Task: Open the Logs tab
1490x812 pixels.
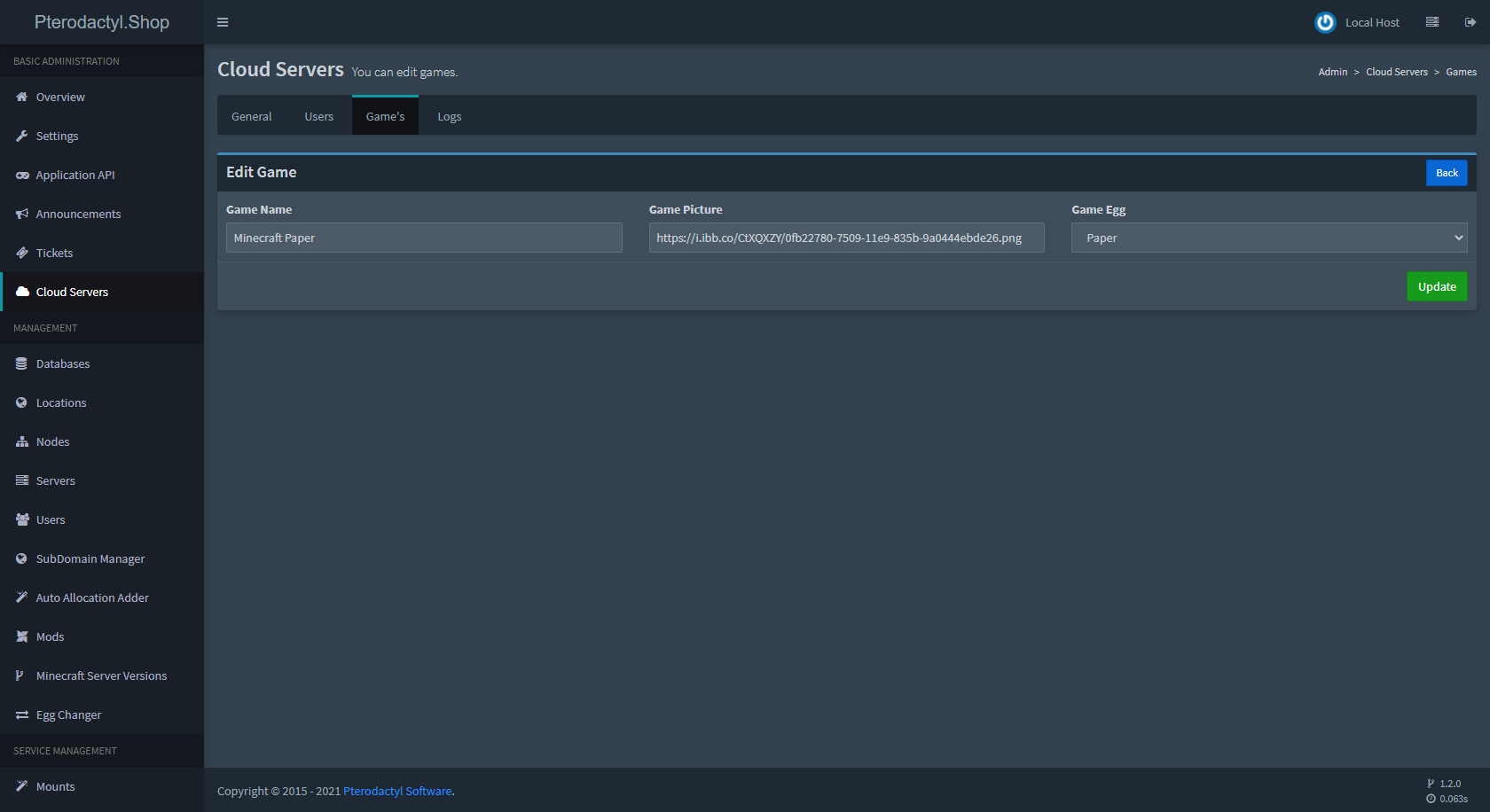Action: 449,116
